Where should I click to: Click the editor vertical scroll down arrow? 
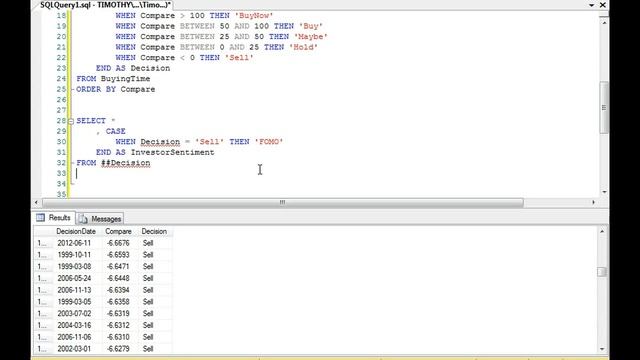click(604, 192)
